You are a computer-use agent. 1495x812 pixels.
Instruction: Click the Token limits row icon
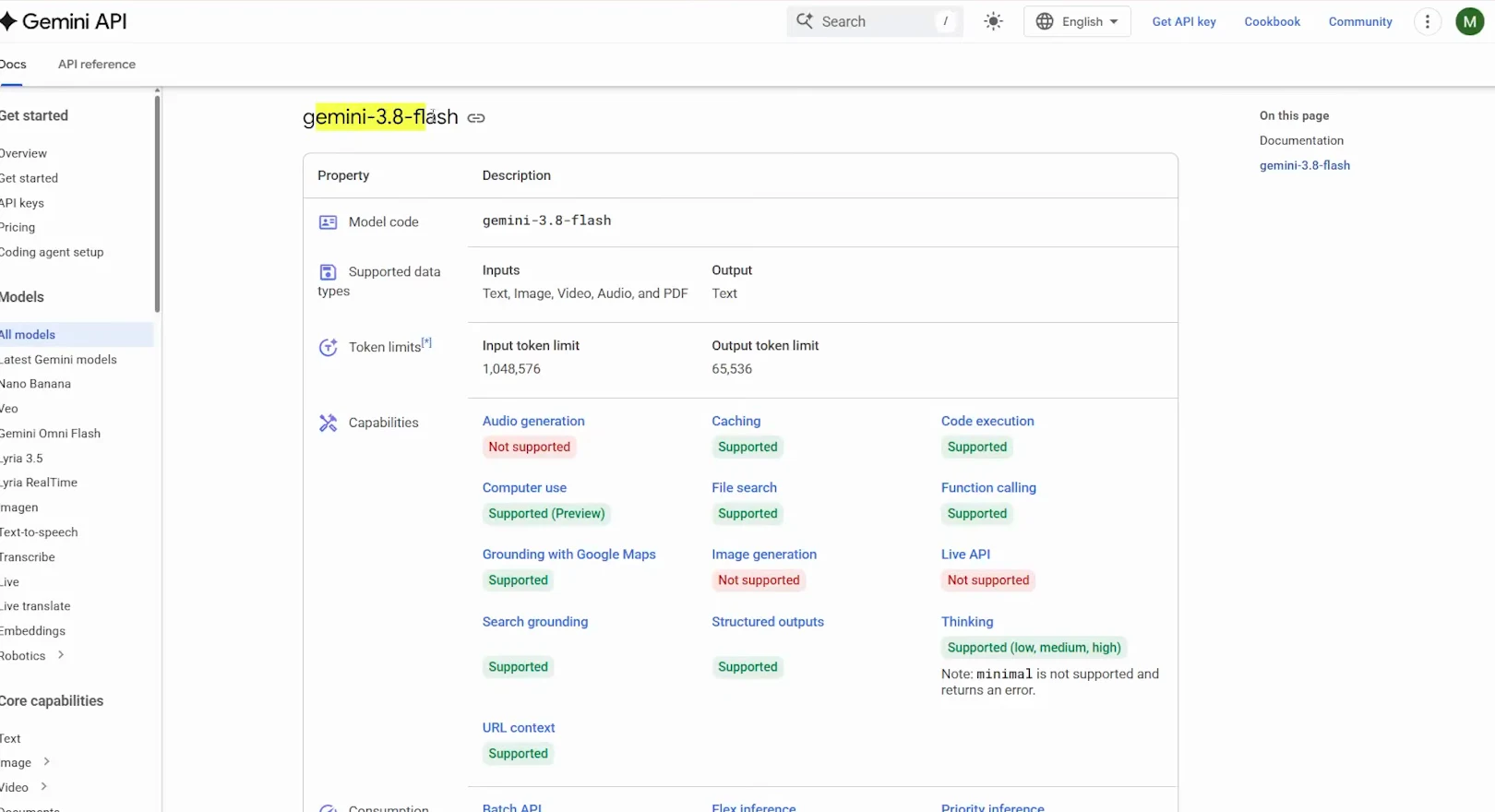[x=328, y=347]
